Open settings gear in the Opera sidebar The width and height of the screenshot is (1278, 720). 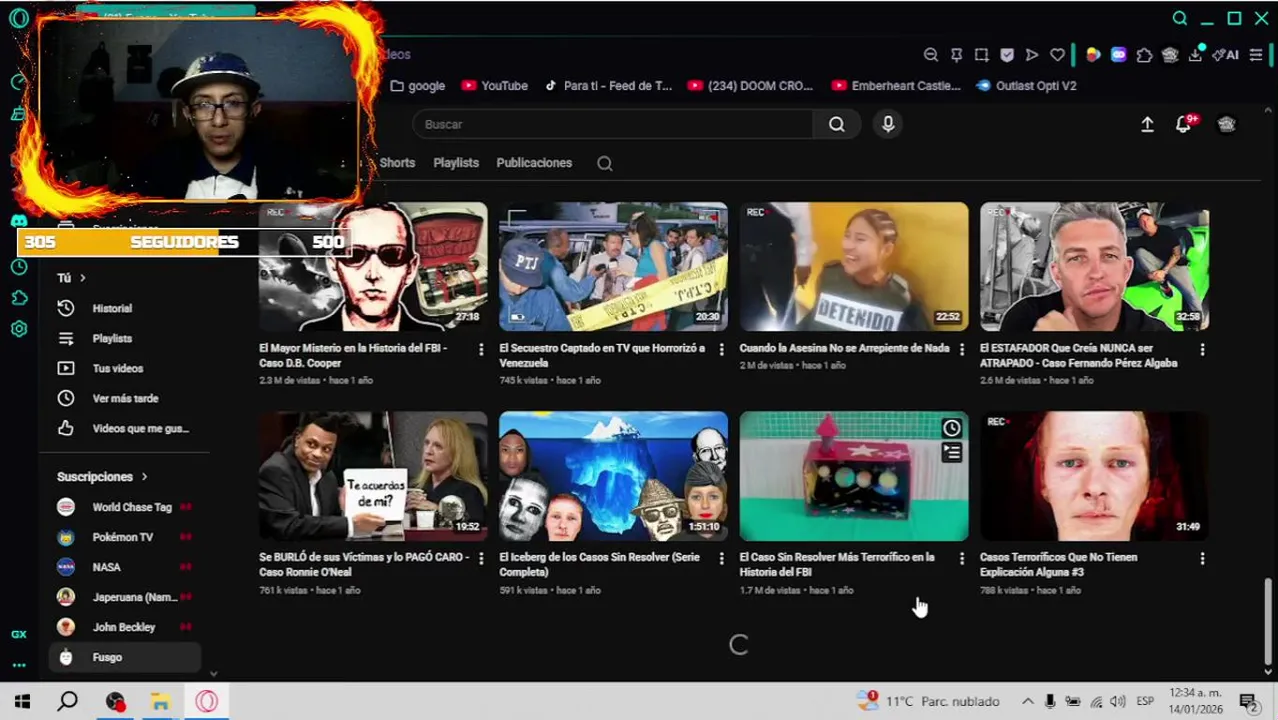point(18,329)
